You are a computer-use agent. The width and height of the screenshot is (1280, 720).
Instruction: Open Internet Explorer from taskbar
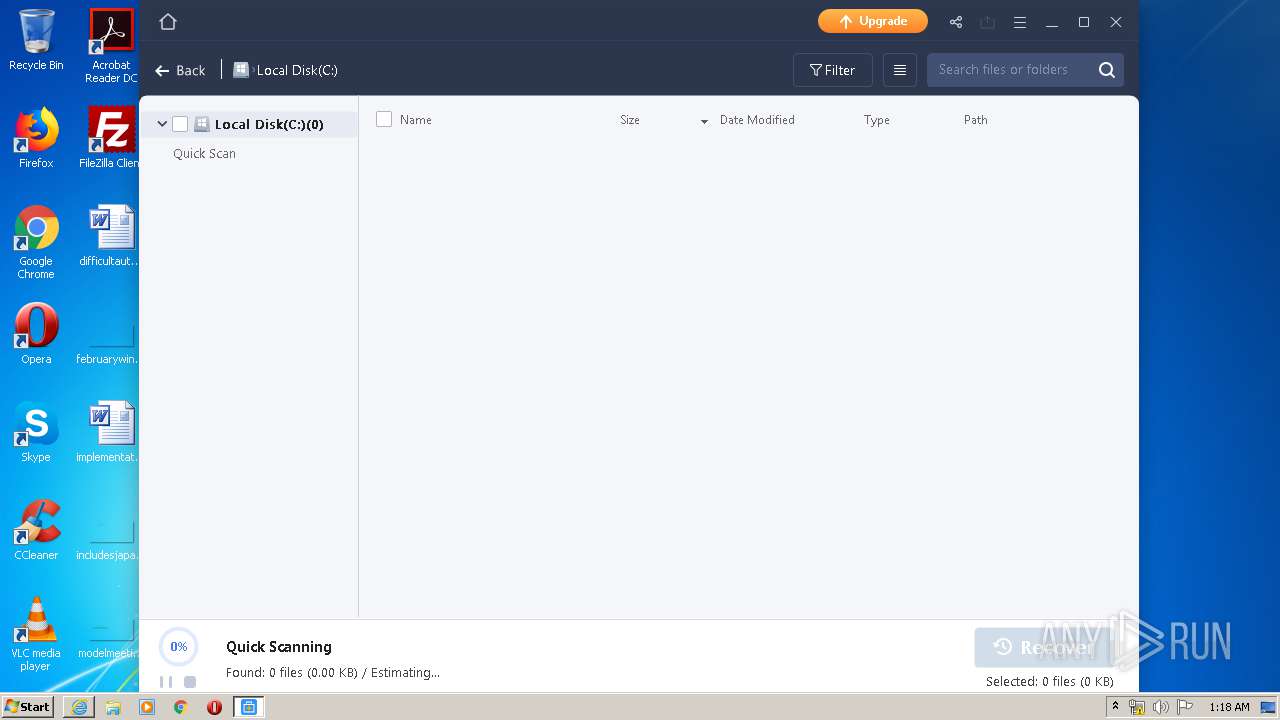(79, 707)
